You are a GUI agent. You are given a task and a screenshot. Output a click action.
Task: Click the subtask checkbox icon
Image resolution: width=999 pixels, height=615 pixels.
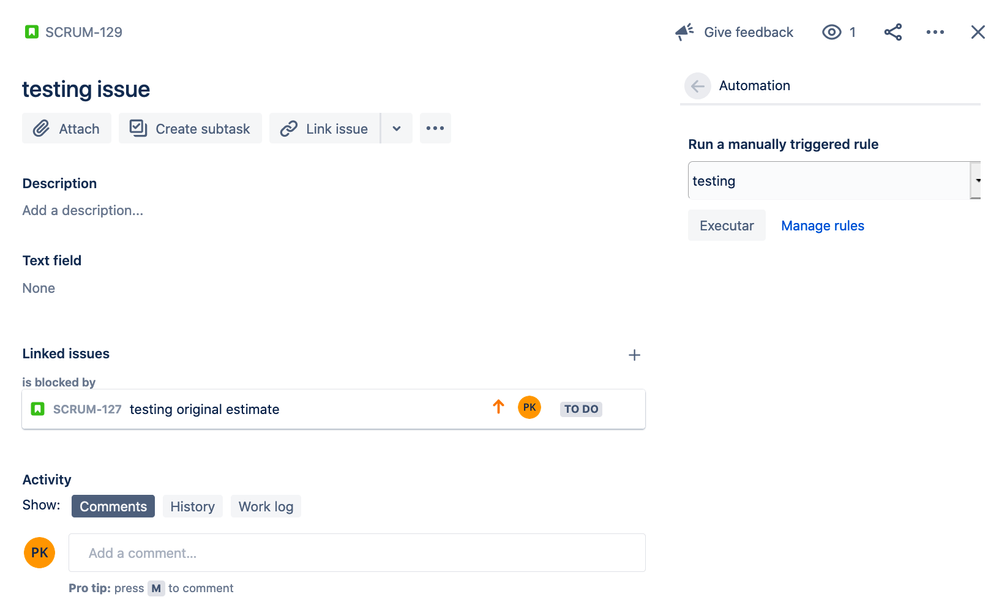[x=138, y=128]
